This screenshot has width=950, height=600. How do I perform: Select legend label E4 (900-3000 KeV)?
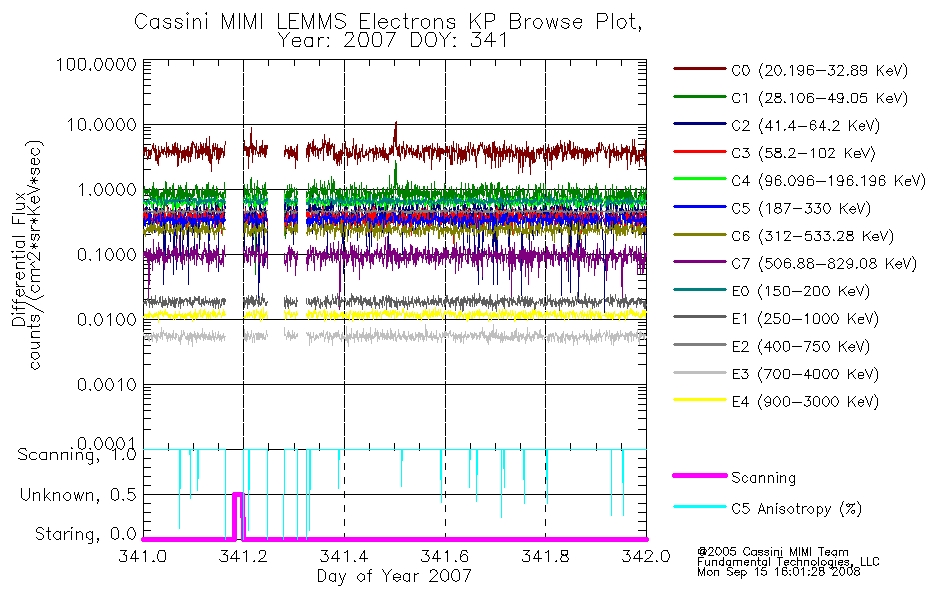coord(805,402)
